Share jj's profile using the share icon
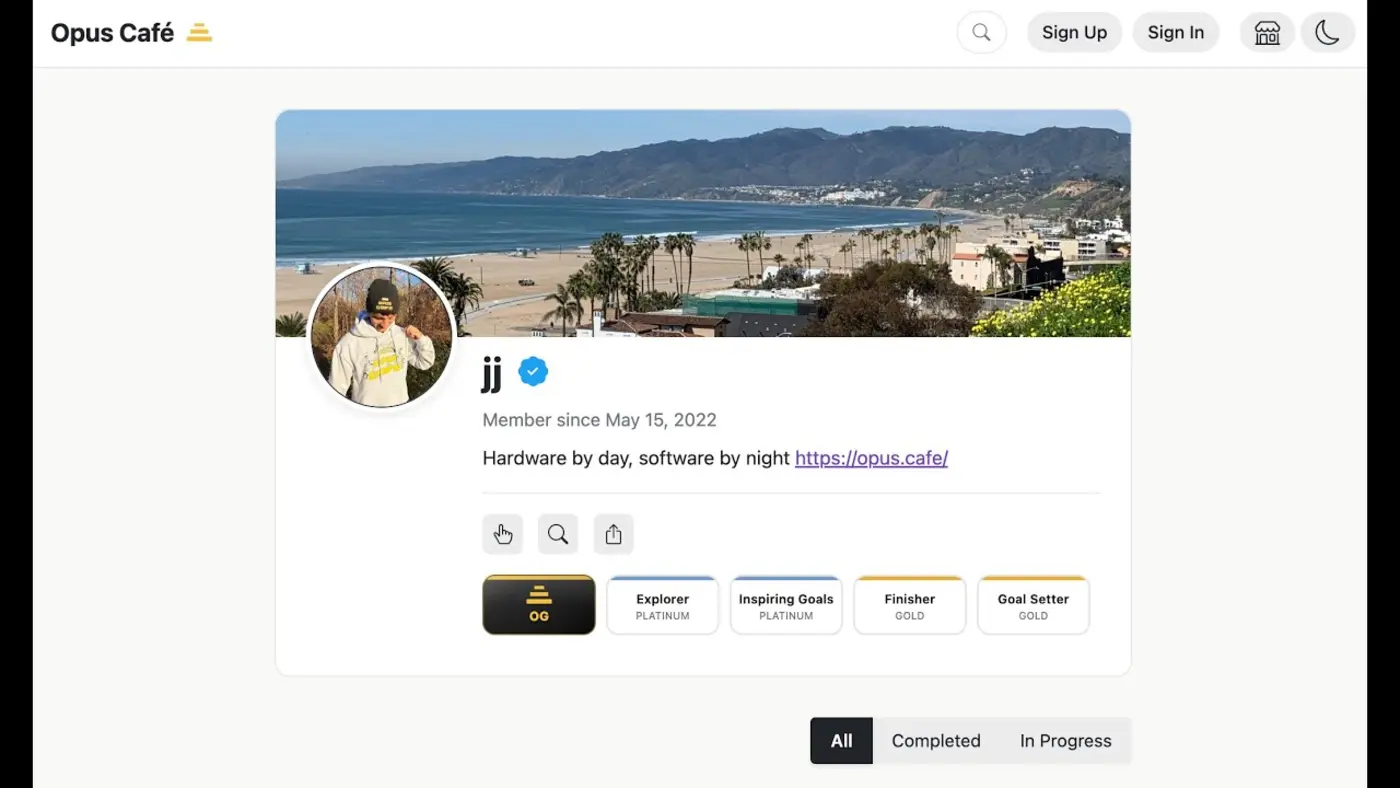Viewport: 1400px width, 788px height. (614, 534)
